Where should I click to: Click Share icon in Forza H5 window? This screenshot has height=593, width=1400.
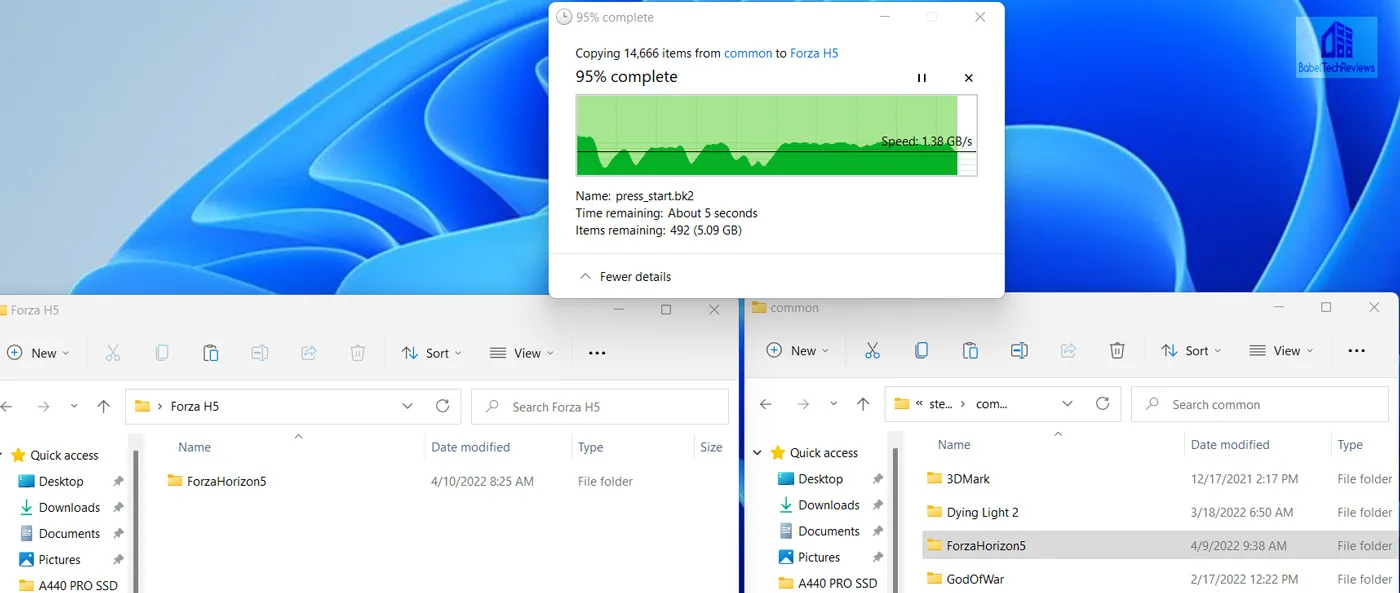(x=308, y=353)
